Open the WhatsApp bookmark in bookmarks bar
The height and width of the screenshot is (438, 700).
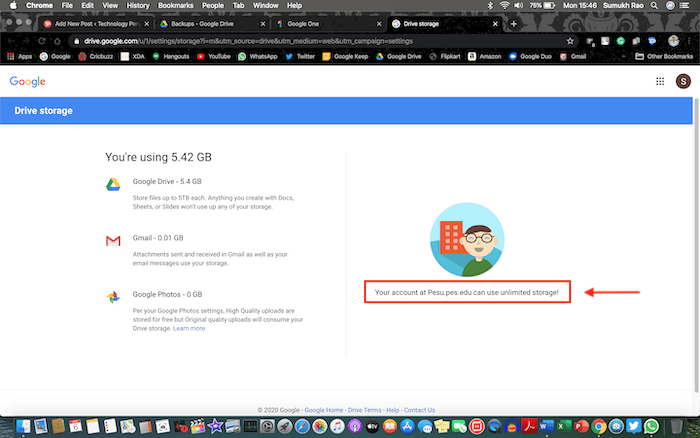258,56
